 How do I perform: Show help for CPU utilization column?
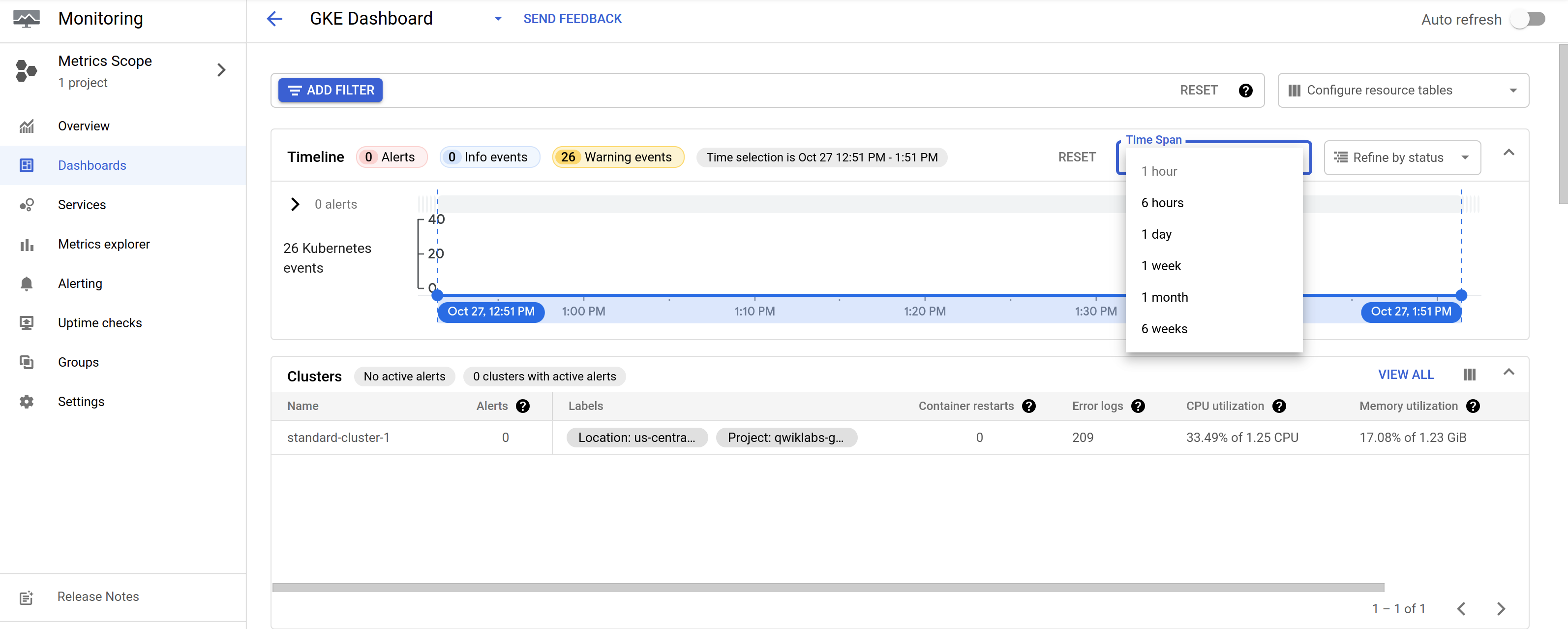click(x=1279, y=406)
